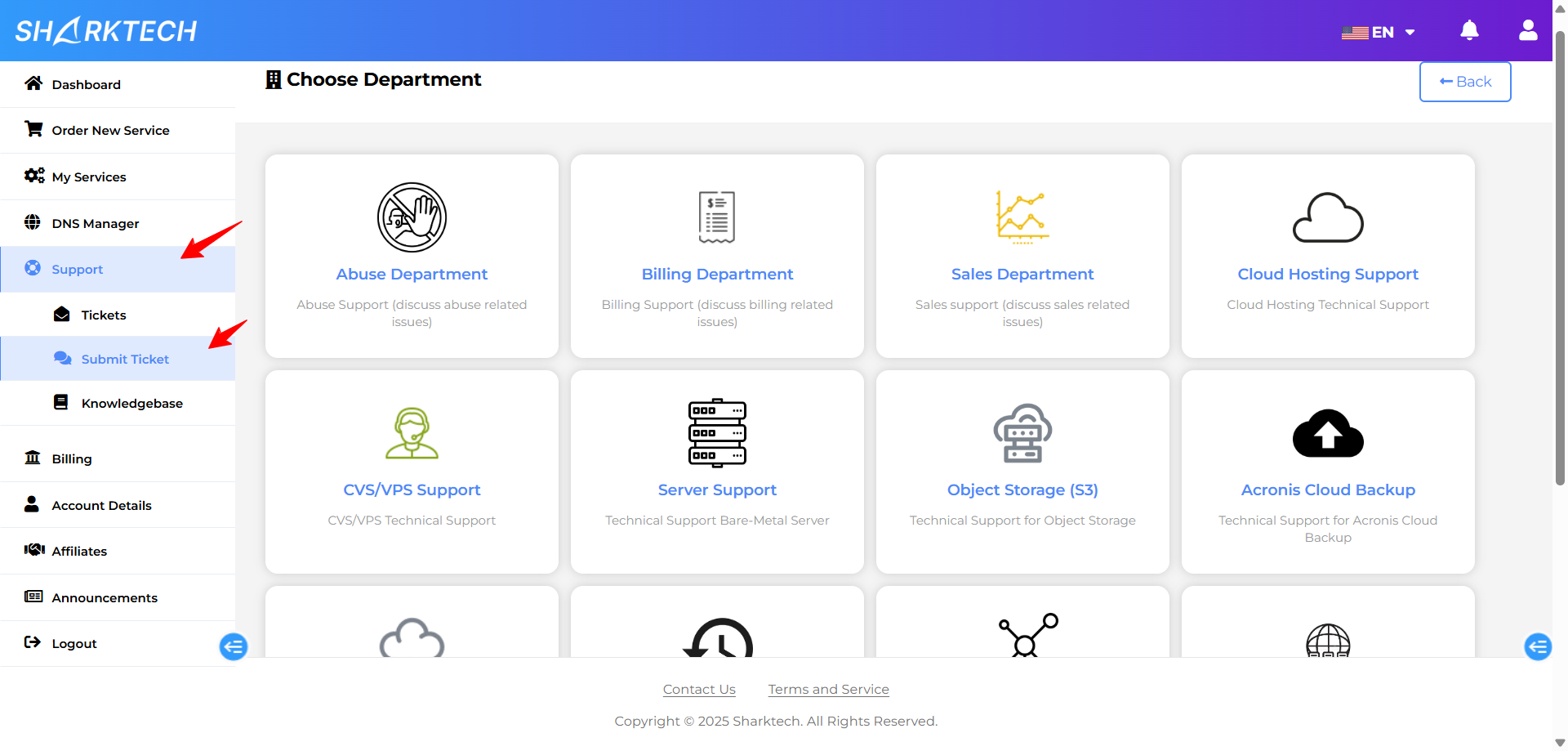The image size is (1568, 751).
Task: Click the Logout arrow icon
Action: 33,642
